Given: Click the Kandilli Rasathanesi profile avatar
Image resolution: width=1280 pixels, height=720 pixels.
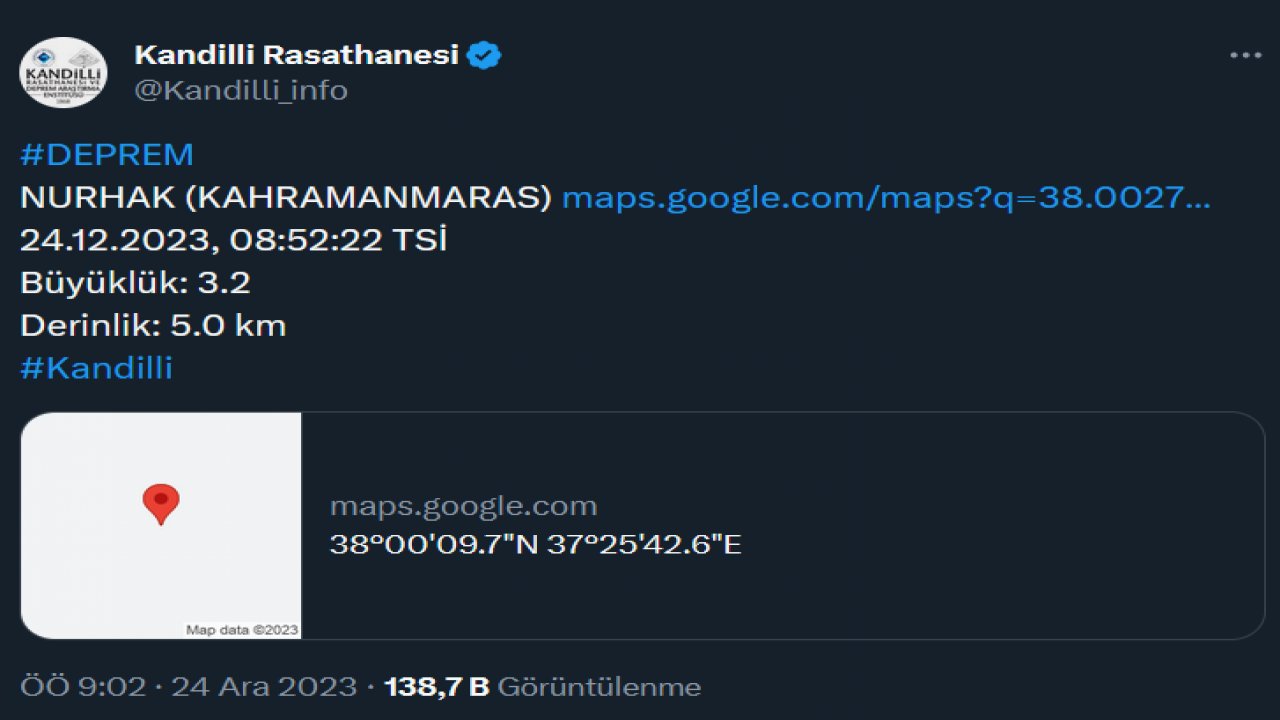Looking at the screenshot, I should (x=62, y=70).
